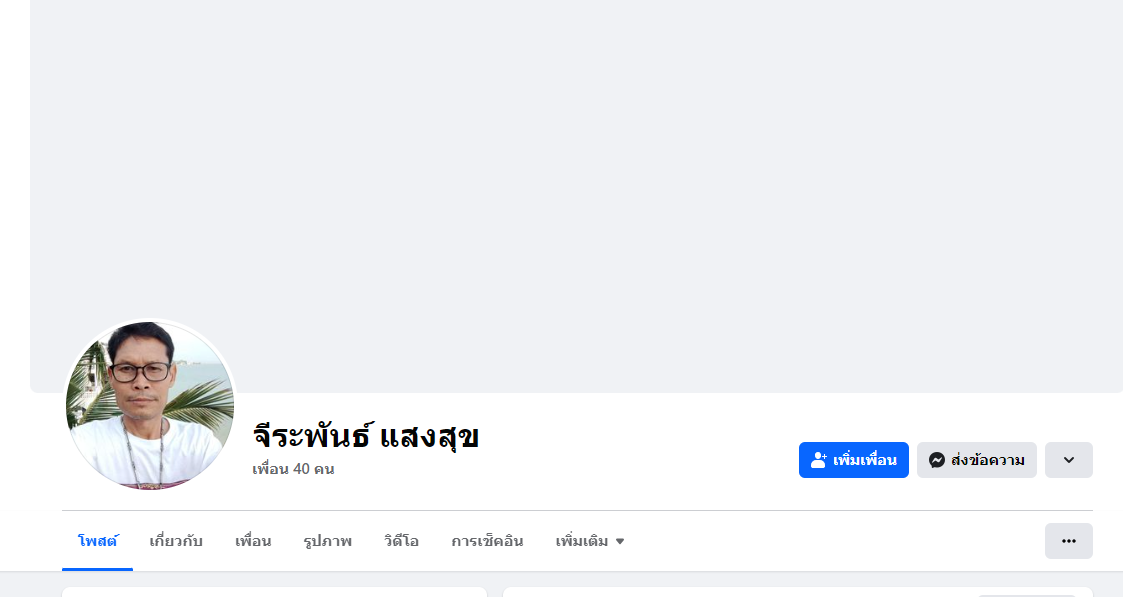This screenshot has height=597, width=1123.
Task: Go to the รูปภาพ tab
Action: click(x=327, y=541)
